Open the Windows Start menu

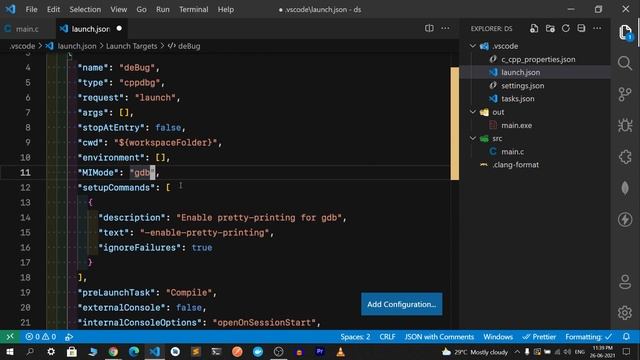point(10,351)
